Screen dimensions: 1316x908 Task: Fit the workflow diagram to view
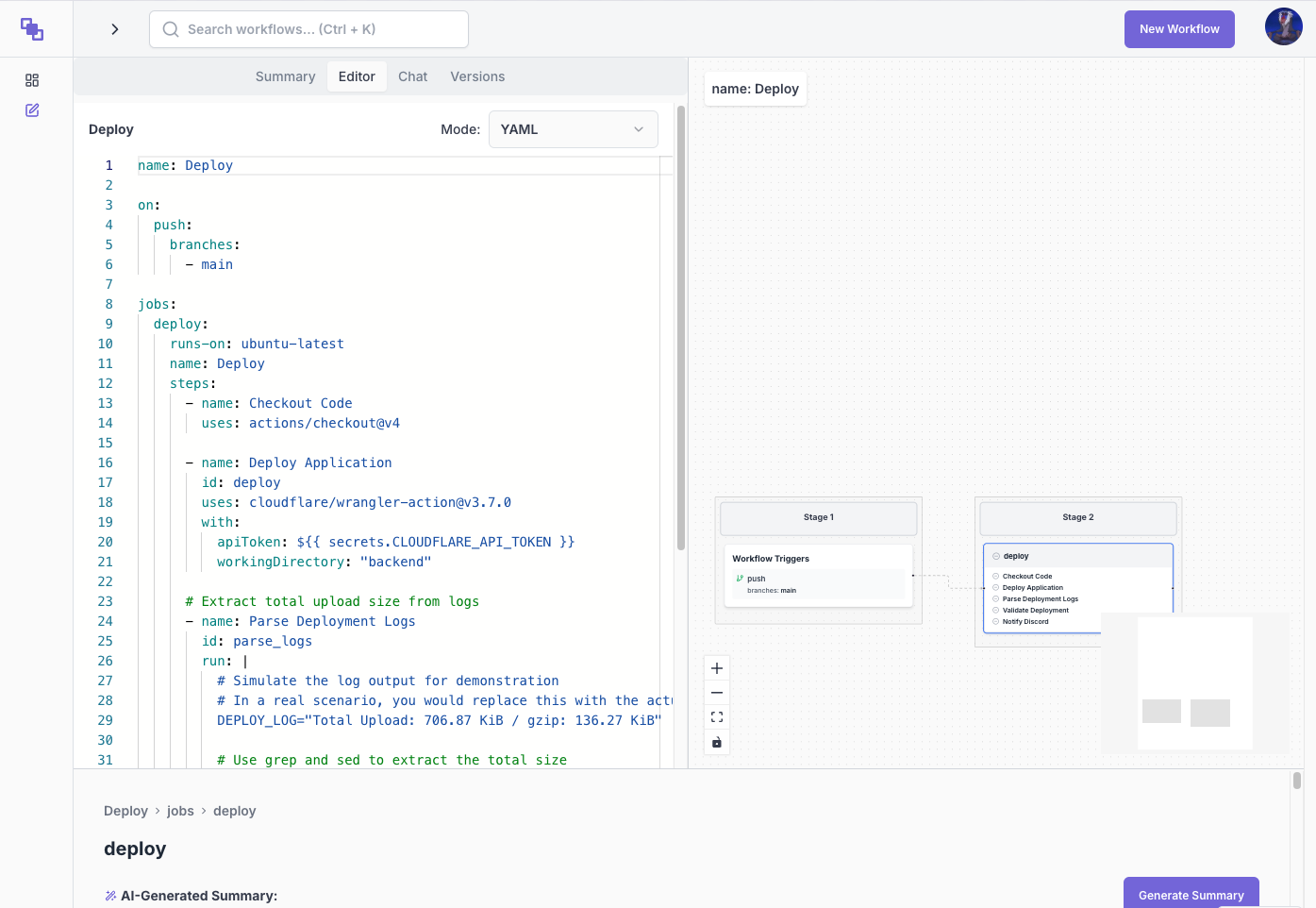coord(716,716)
